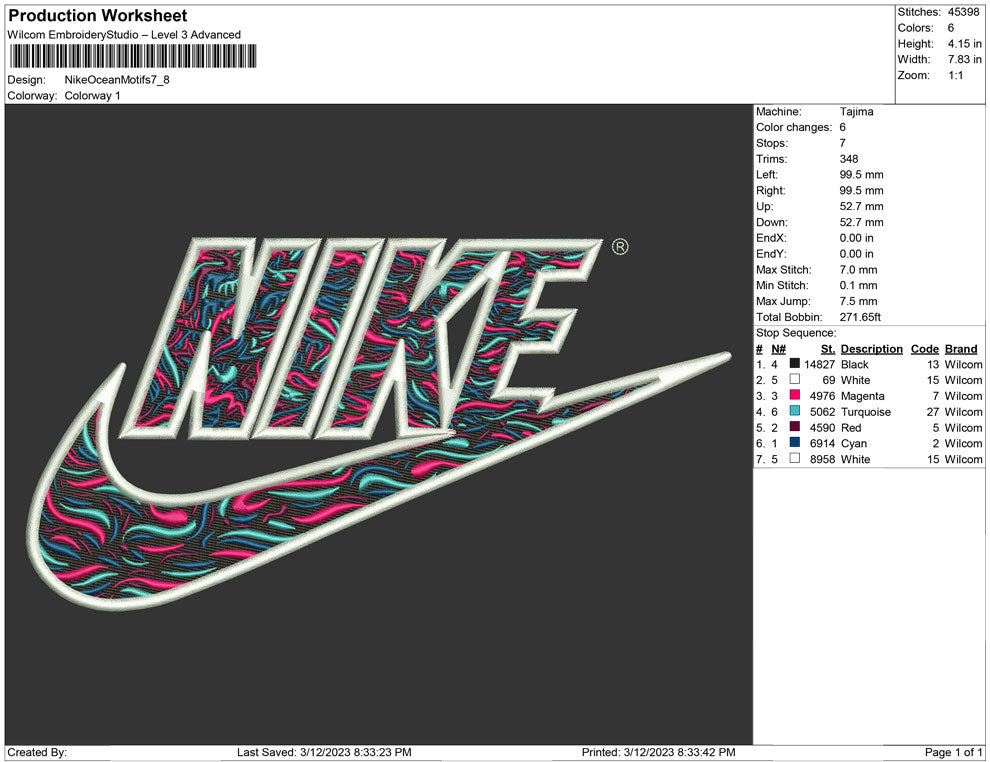
Task: Click the Width value '7.83 in'
Action: 964,59
